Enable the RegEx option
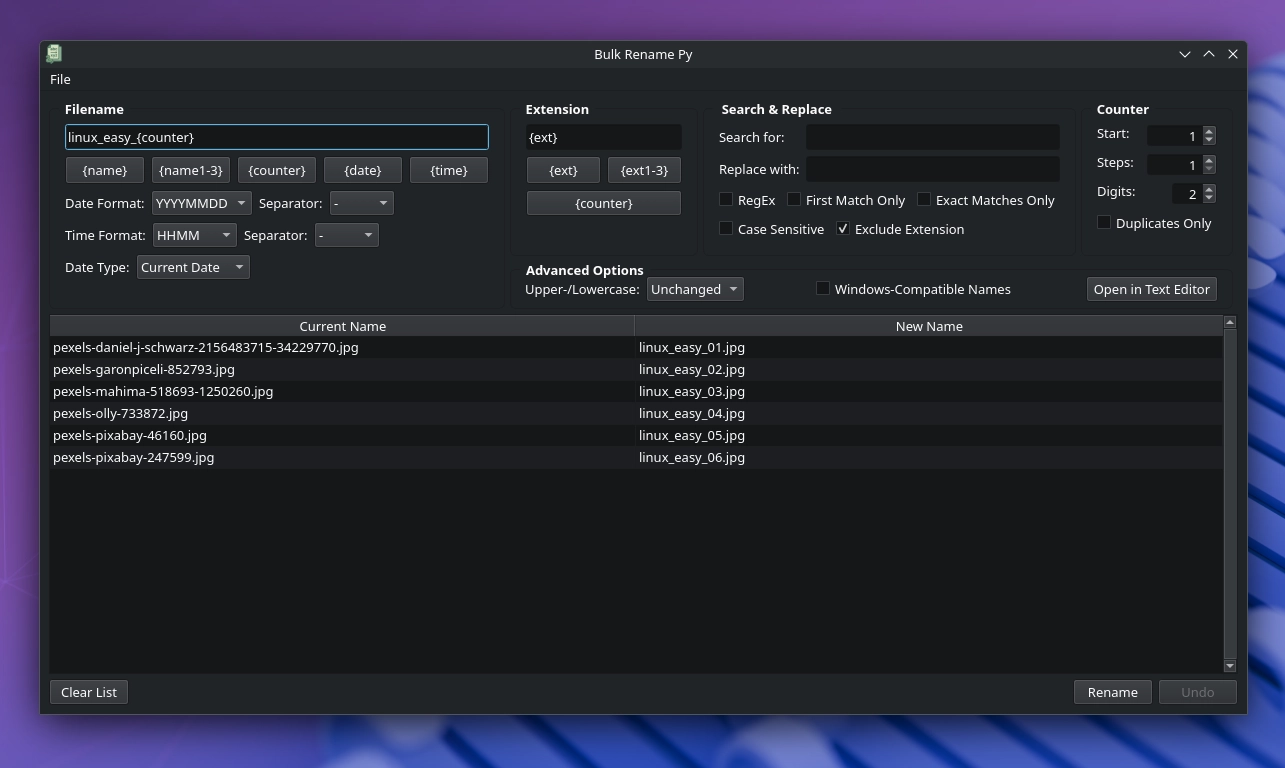This screenshot has height=768, width=1285. click(x=726, y=199)
